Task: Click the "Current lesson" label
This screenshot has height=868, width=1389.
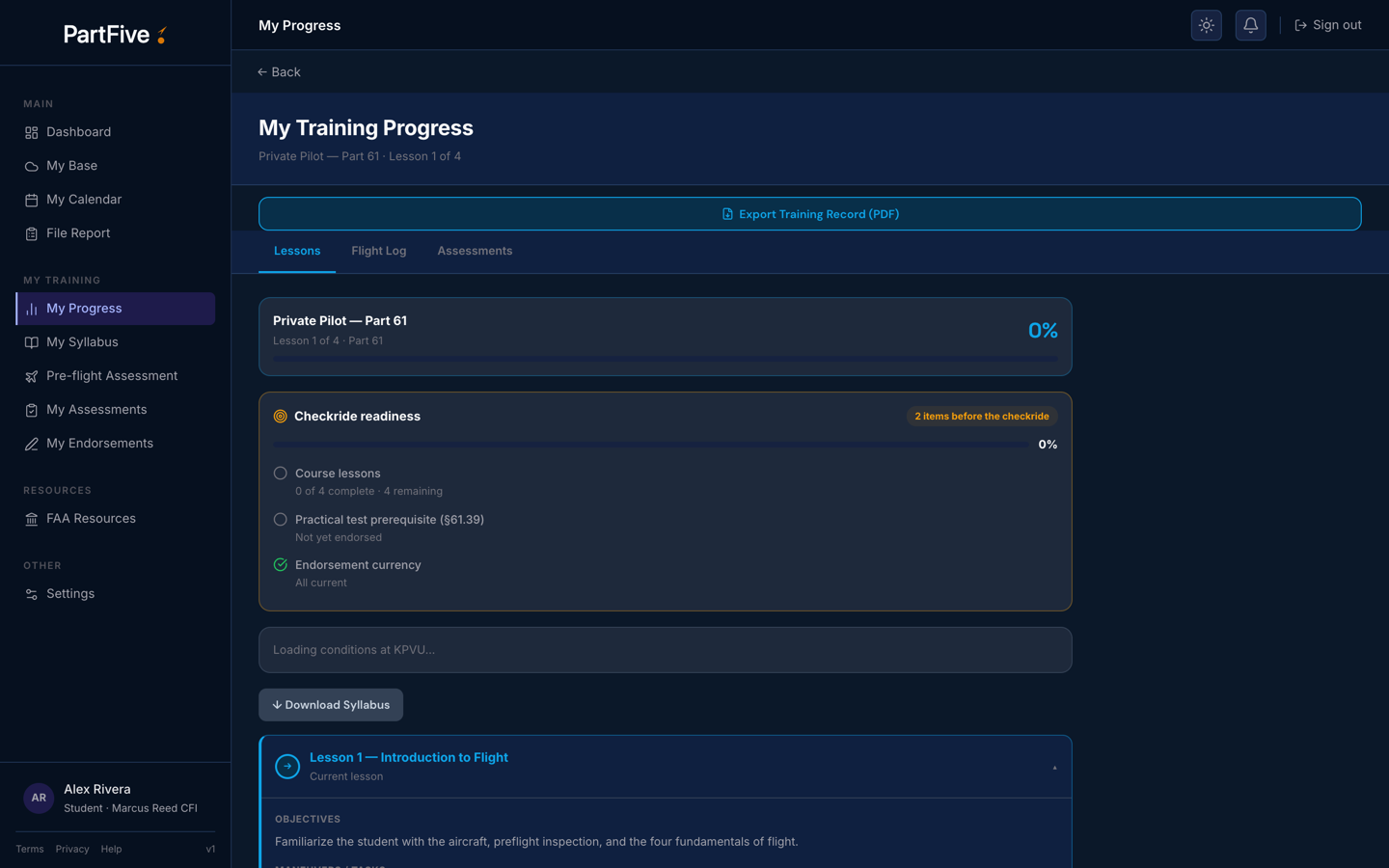Action: 346,777
